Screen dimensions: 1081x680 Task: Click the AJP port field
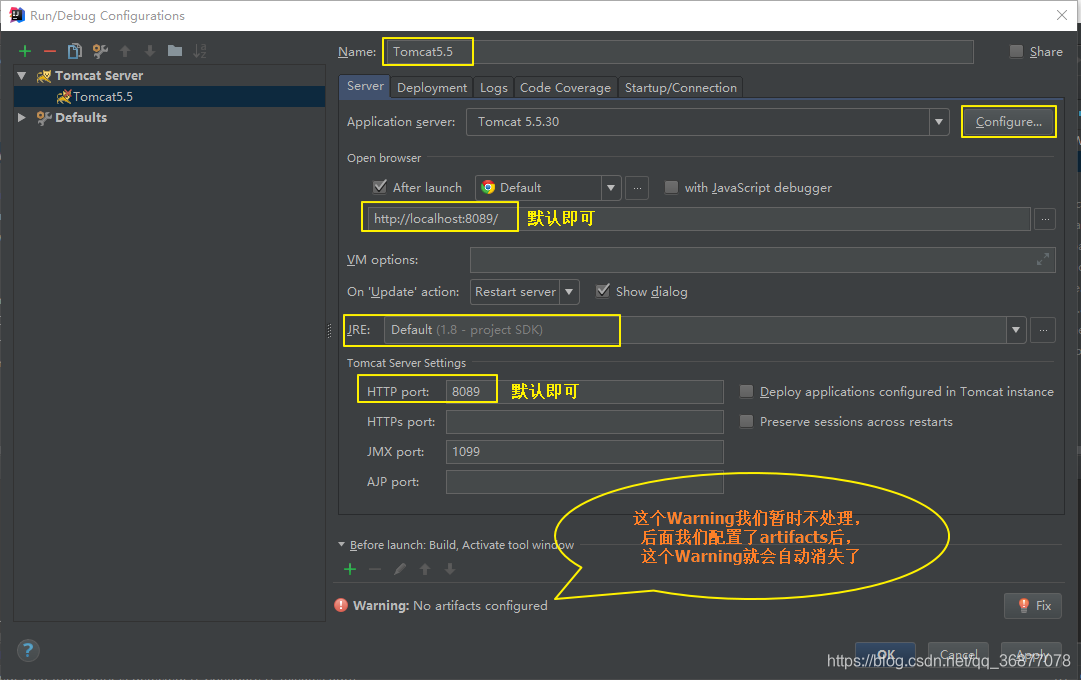pos(585,482)
